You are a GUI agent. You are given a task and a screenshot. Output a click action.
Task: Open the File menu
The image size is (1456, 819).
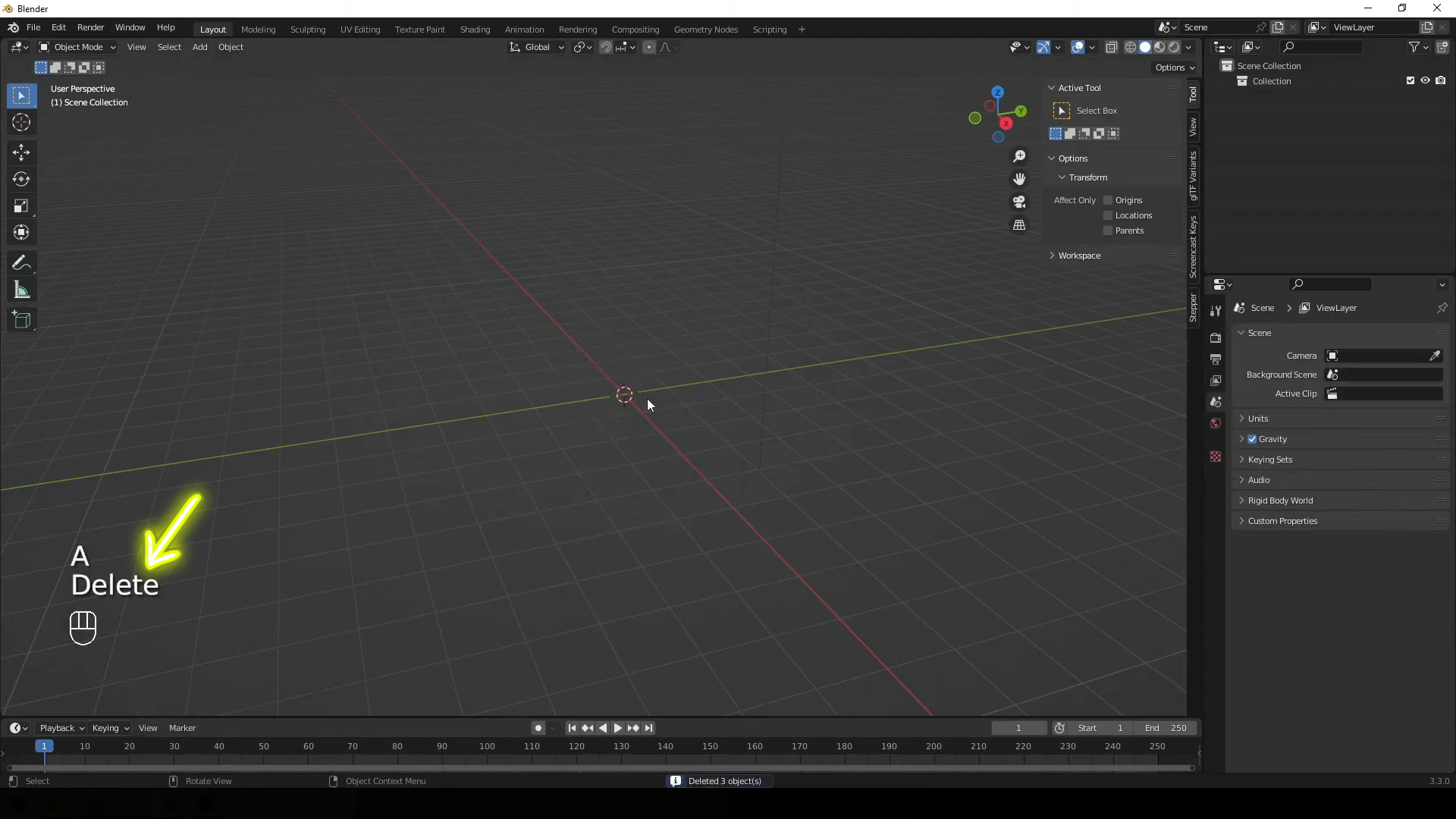pyautogui.click(x=33, y=27)
